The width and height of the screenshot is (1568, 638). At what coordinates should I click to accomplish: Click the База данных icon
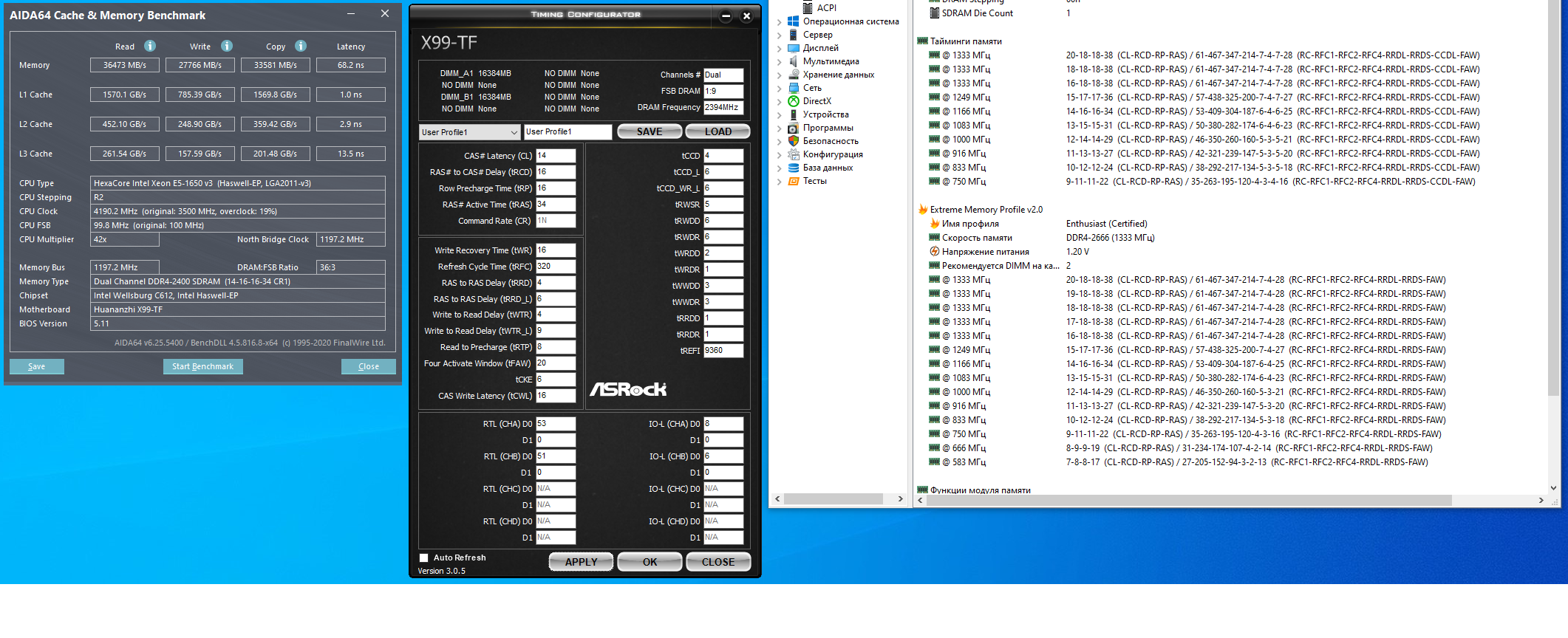(794, 168)
